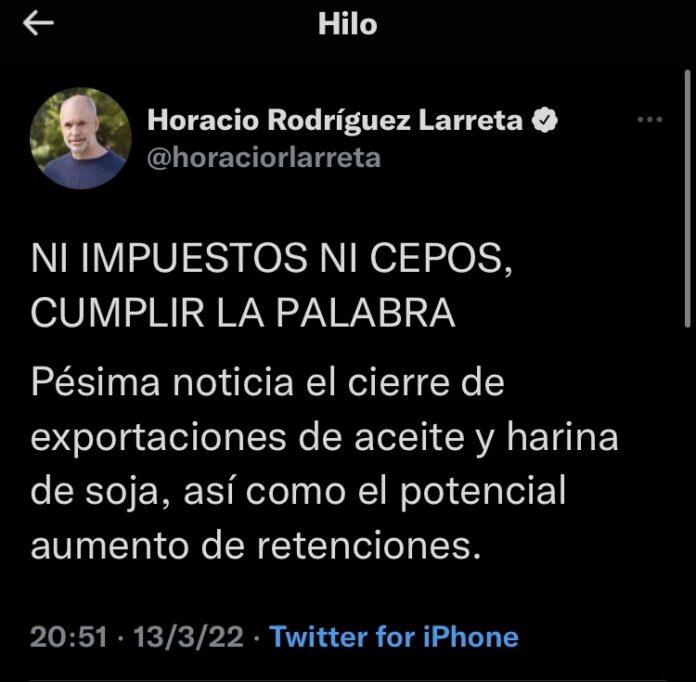Open the three-dot more options menu
This screenshot has width=696, height=682.
tap(650, 119)
